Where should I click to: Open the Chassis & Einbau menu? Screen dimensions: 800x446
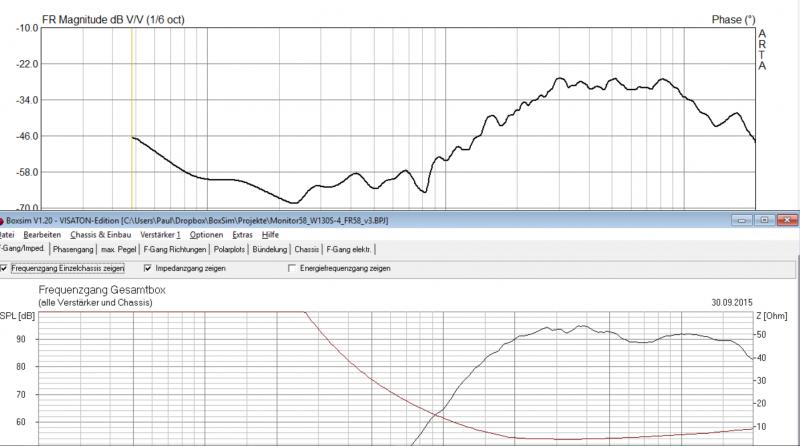(101, 235)
